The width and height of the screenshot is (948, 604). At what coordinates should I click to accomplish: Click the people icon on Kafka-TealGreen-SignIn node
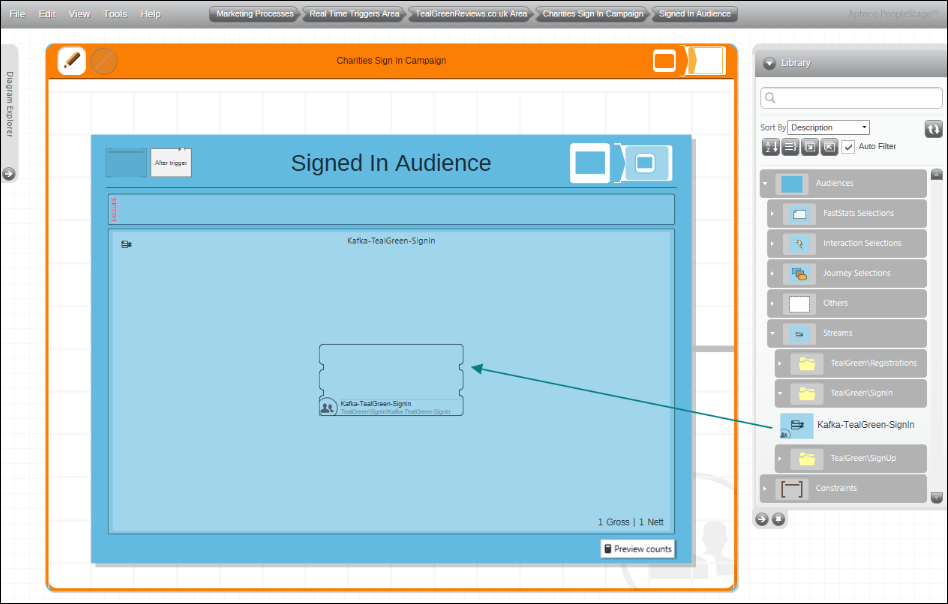(x=328, y=408)
